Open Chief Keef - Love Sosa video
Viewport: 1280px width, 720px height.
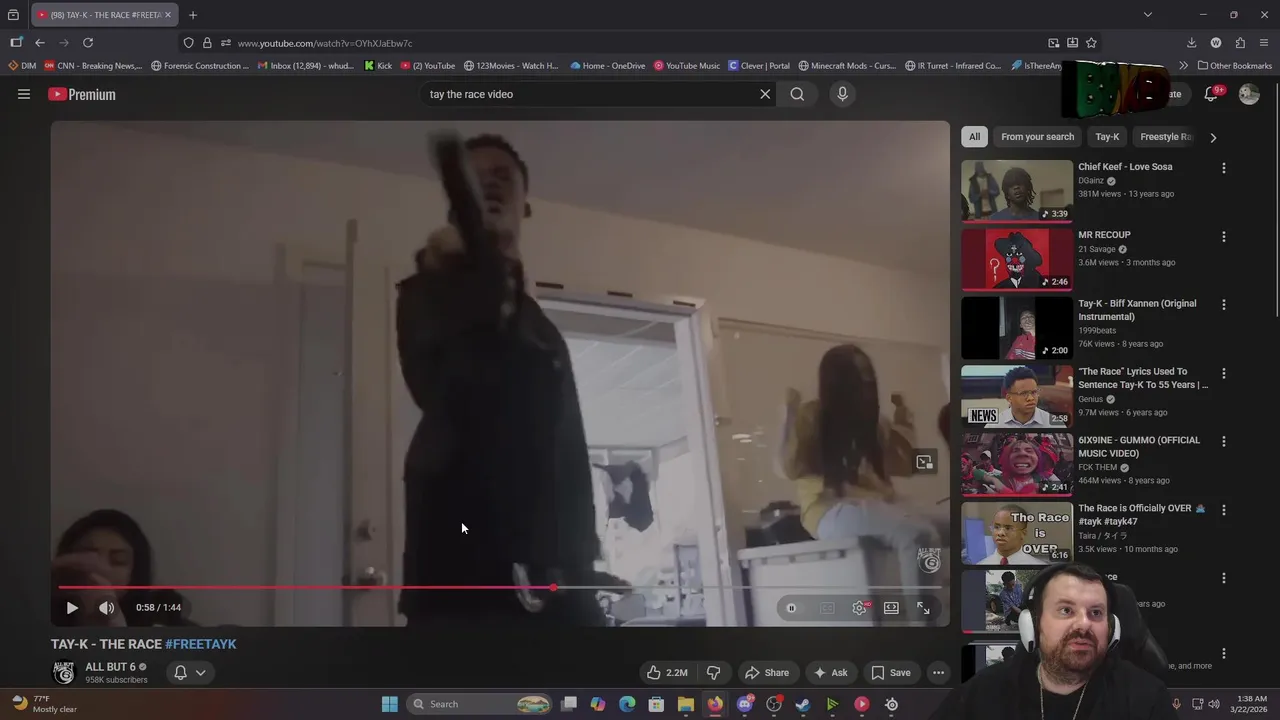coord(1017,191)
